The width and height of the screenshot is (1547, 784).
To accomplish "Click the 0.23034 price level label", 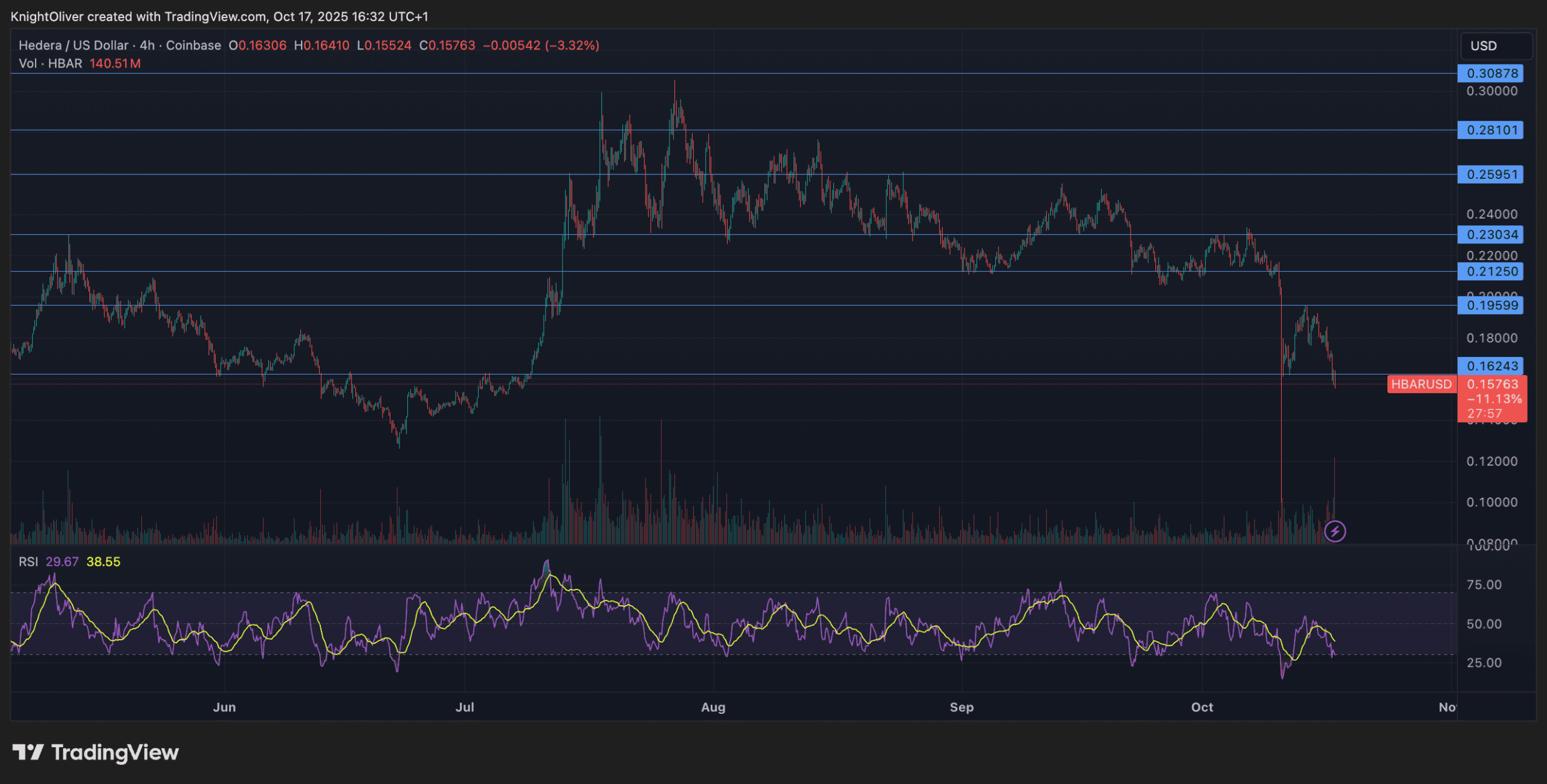I will point(1490,234).
